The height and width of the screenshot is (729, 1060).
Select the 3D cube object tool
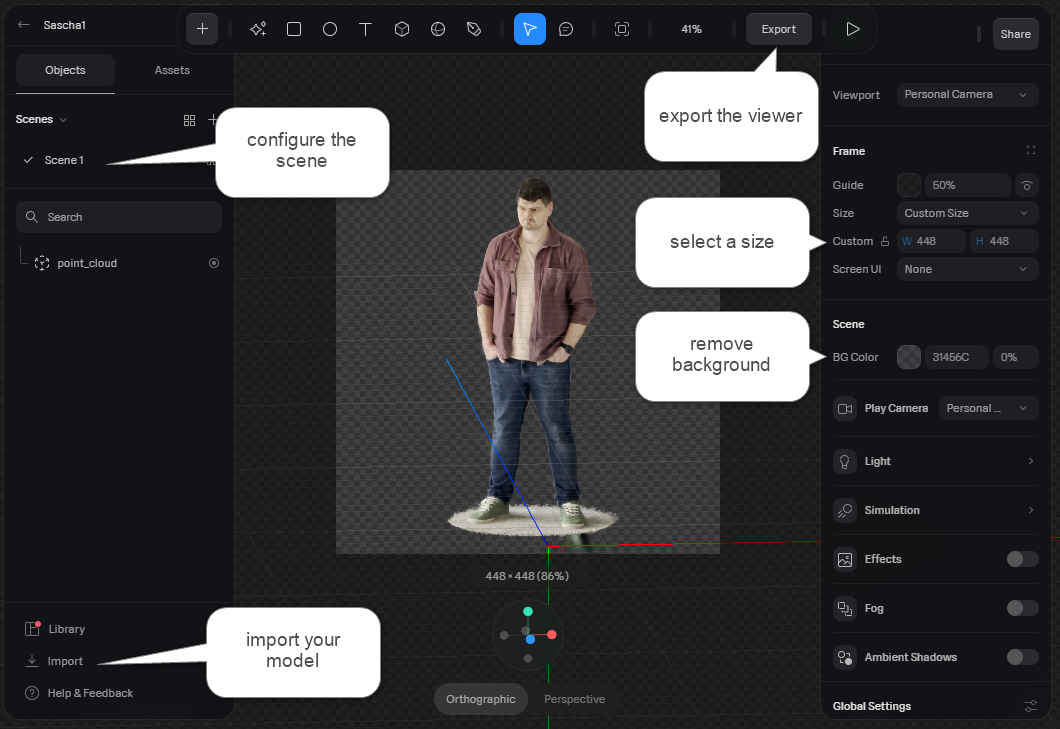tap(402, 29)
